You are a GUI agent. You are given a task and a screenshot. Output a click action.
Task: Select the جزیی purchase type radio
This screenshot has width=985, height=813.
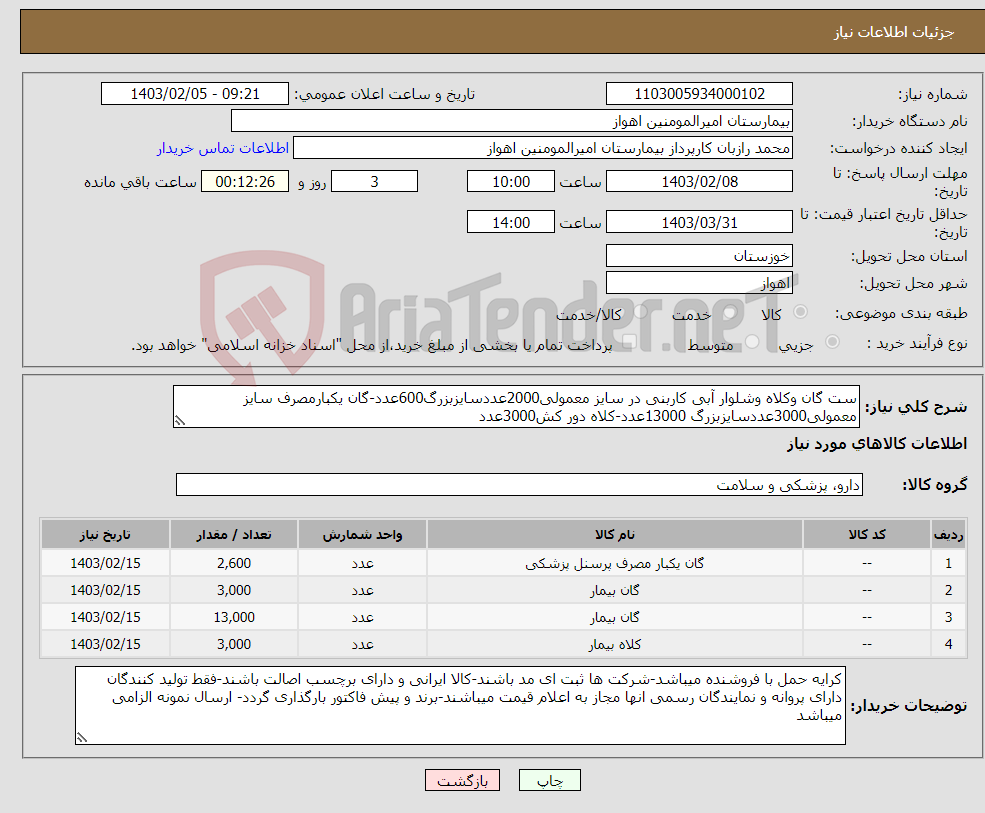832,342
